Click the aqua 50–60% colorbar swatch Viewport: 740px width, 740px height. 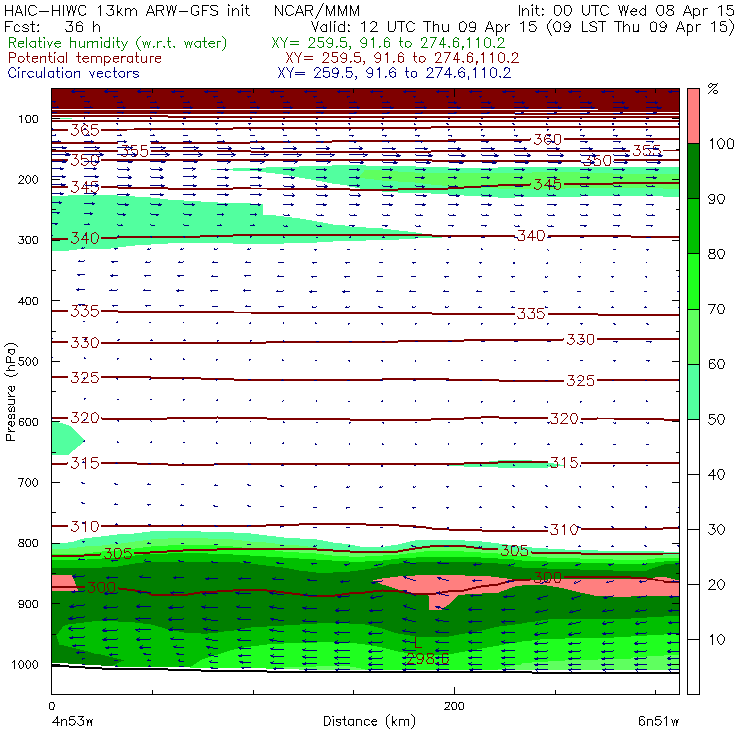[x=693, y=392]
